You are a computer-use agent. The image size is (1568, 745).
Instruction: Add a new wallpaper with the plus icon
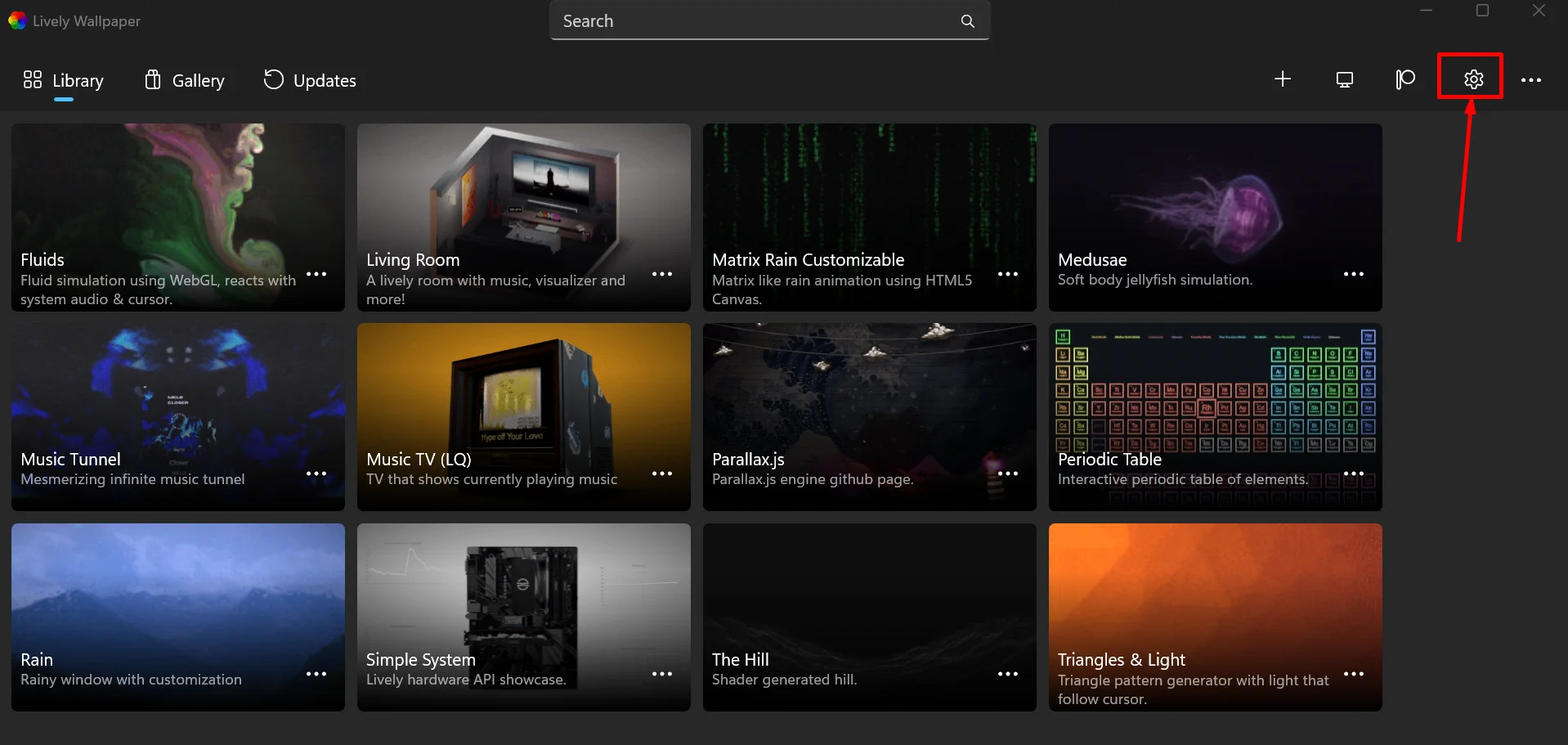pyautogui.click(x=1282, y=79)
